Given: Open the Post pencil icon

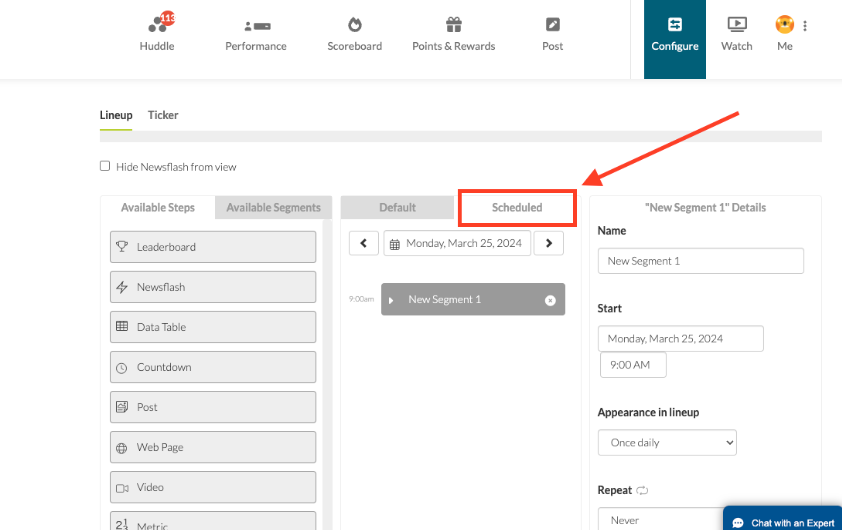Looking at the screenshot, I should (x=553, y=25).
